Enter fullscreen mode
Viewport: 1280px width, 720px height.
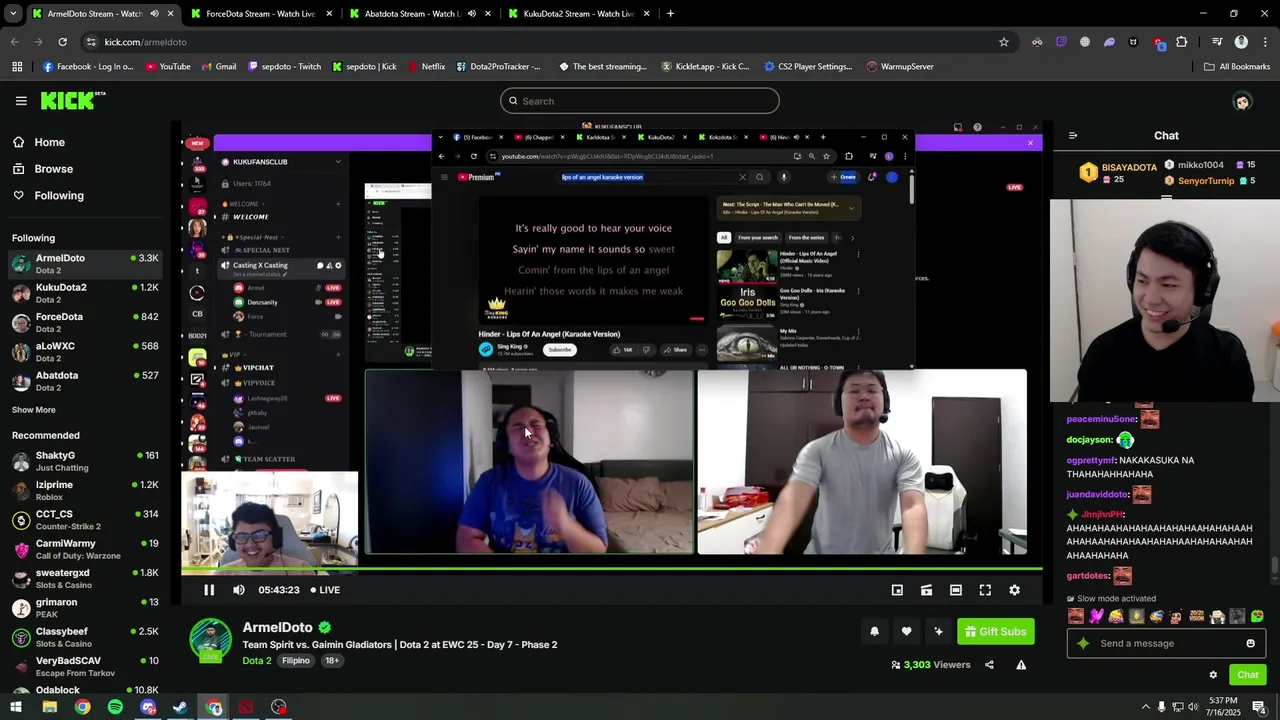tap(985, 590)
